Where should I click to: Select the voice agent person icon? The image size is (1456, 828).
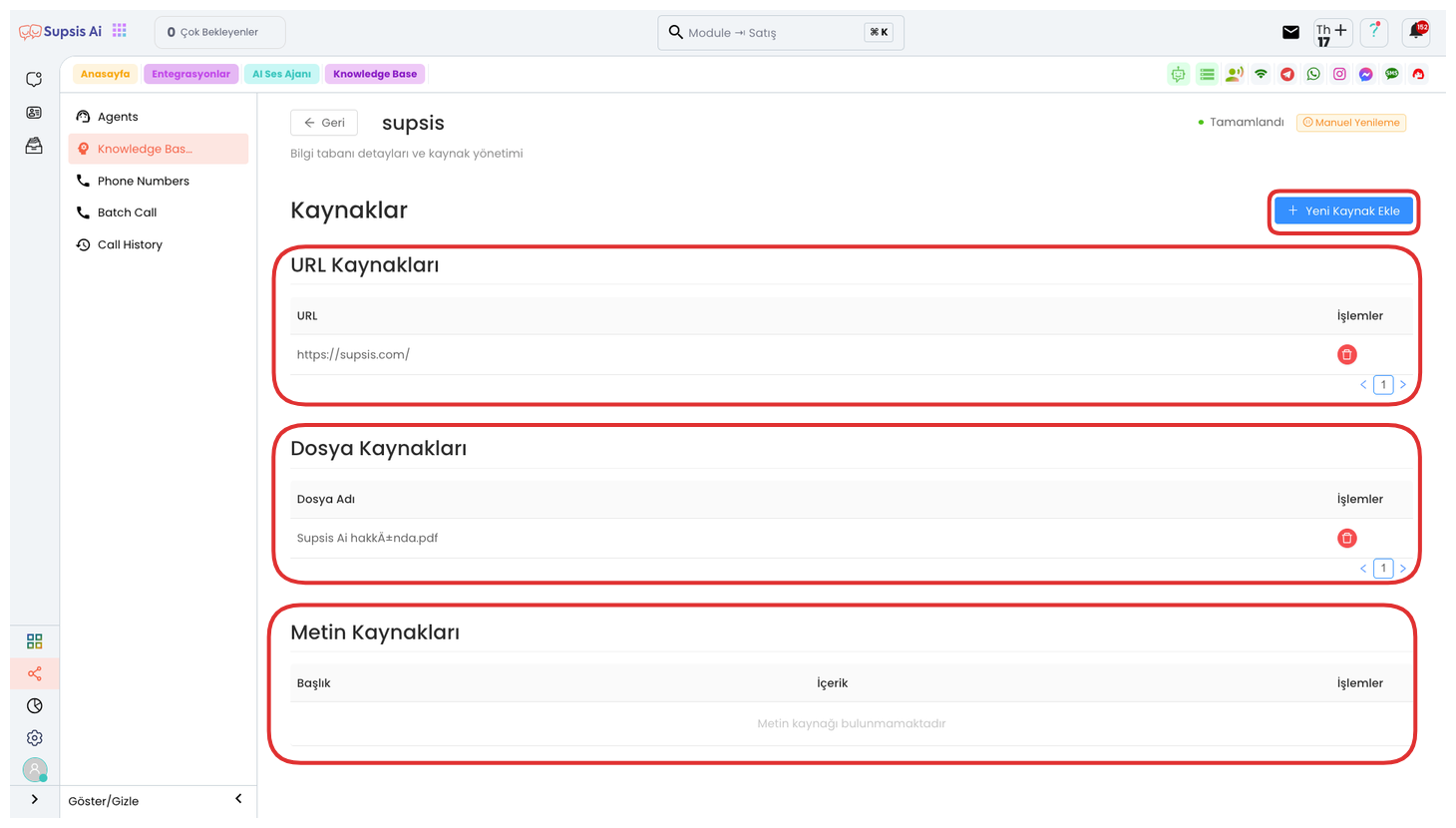(1235, 74)
